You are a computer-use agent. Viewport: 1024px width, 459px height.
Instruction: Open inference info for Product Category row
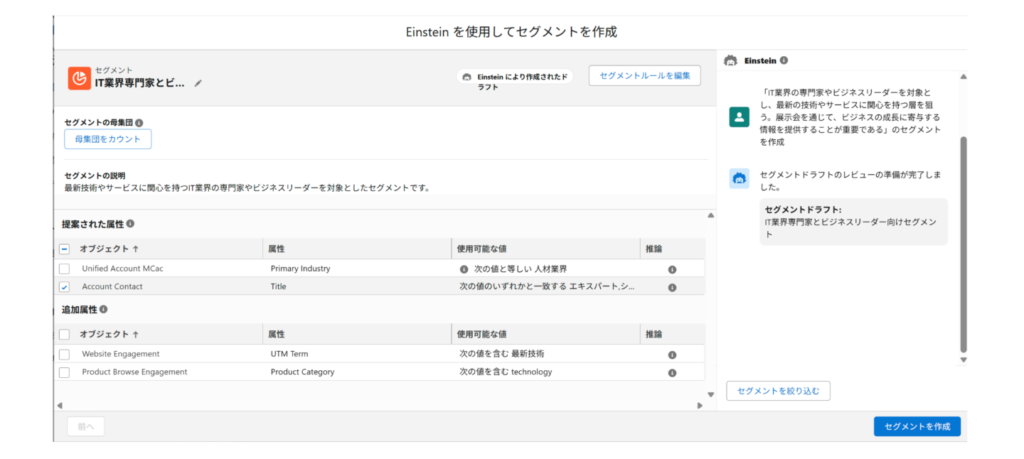(672, 373)
